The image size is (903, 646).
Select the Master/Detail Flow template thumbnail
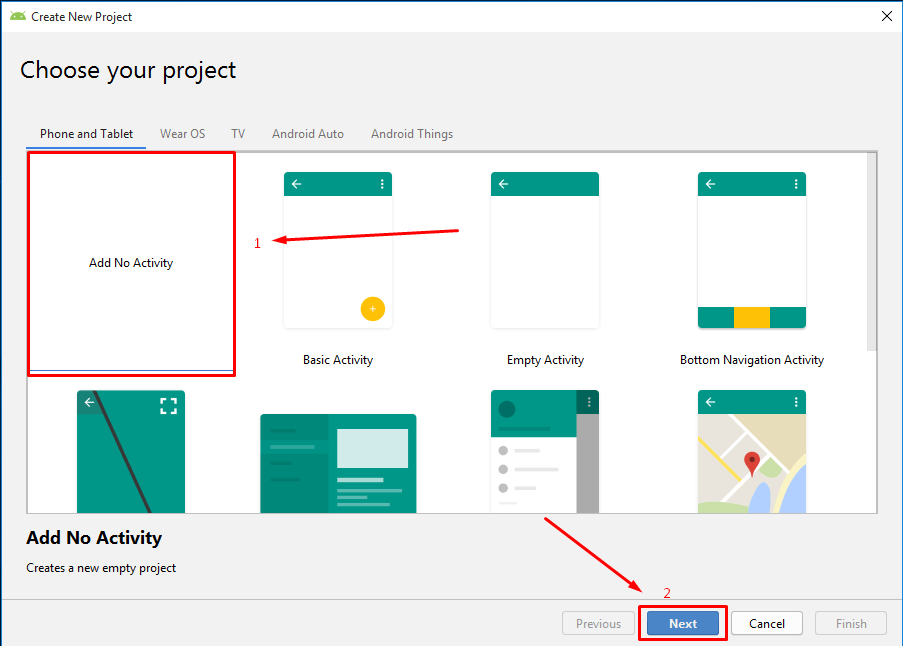pyautogui.click(x=338, y=462)
